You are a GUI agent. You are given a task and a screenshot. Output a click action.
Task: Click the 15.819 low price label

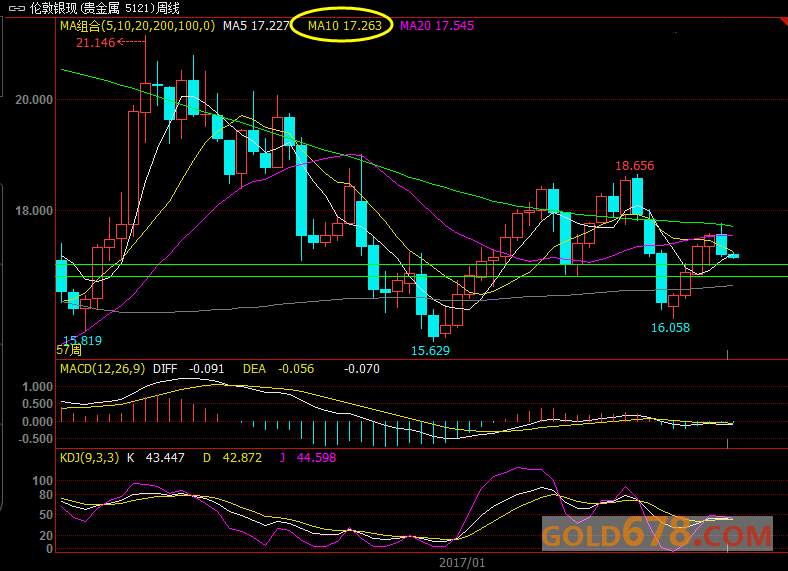tap(82, 340)
